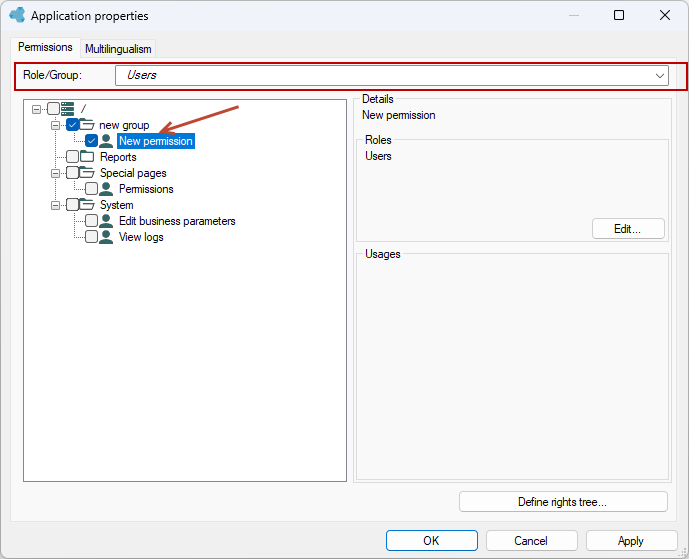Click the application logo in title bar
The width and height of the screenshot is (689, 559).
(x=17, y=15)
